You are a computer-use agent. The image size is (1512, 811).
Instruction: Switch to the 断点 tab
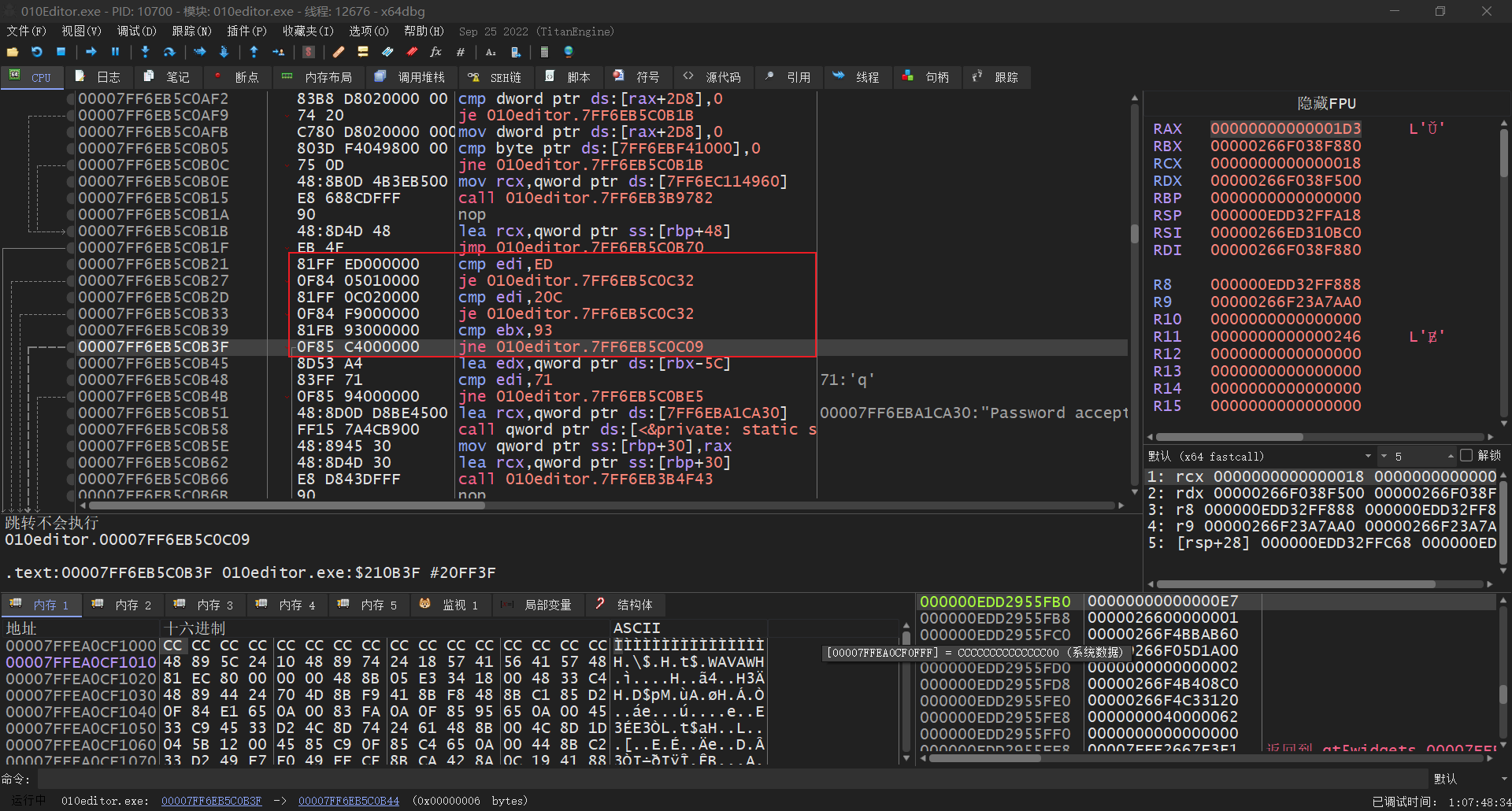pyautogui.click(x=237, y=77)
